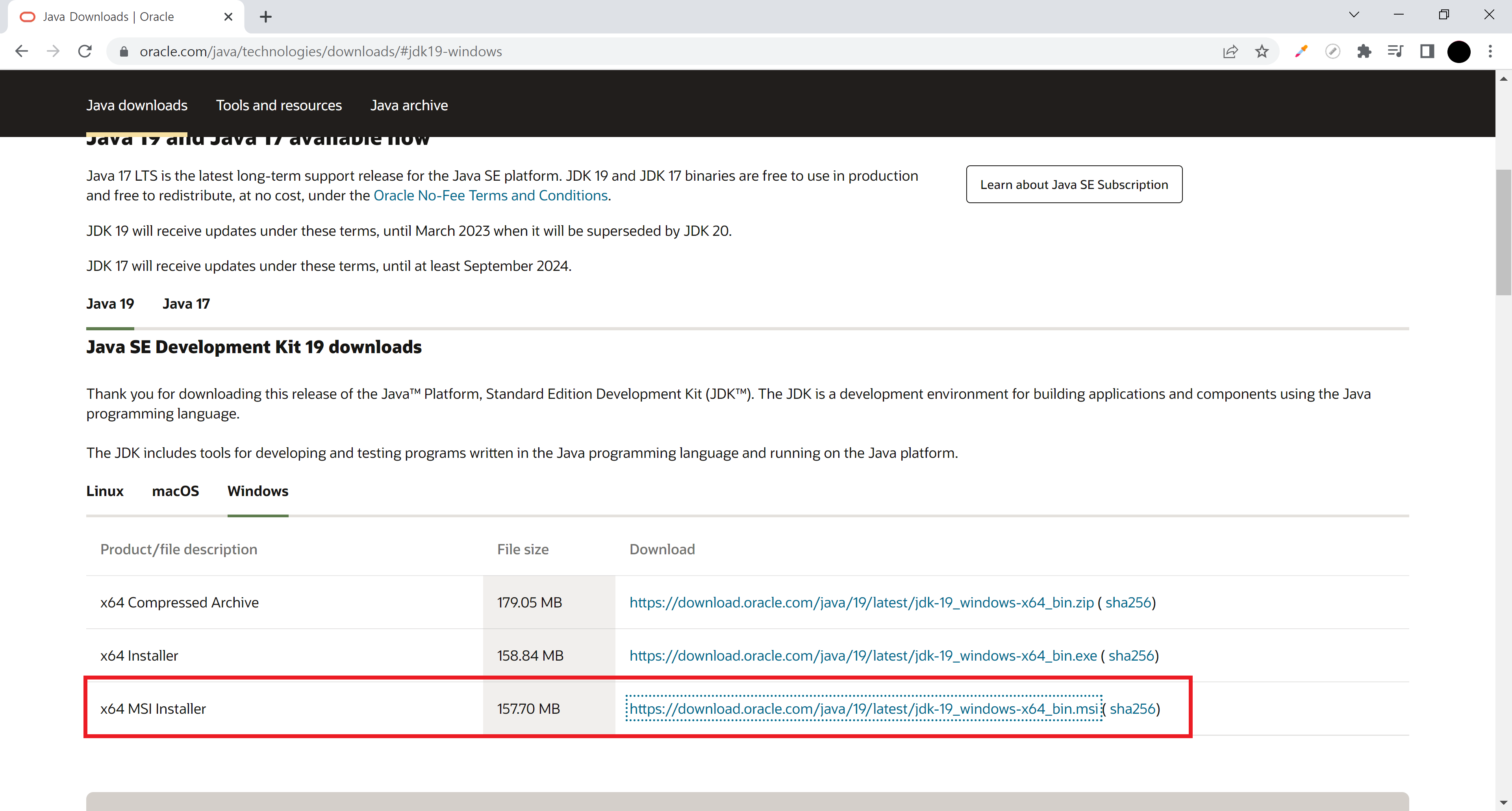Select the Linux downloads tab
This screenshot has width=1512, height=811.
tap(104, 491)
